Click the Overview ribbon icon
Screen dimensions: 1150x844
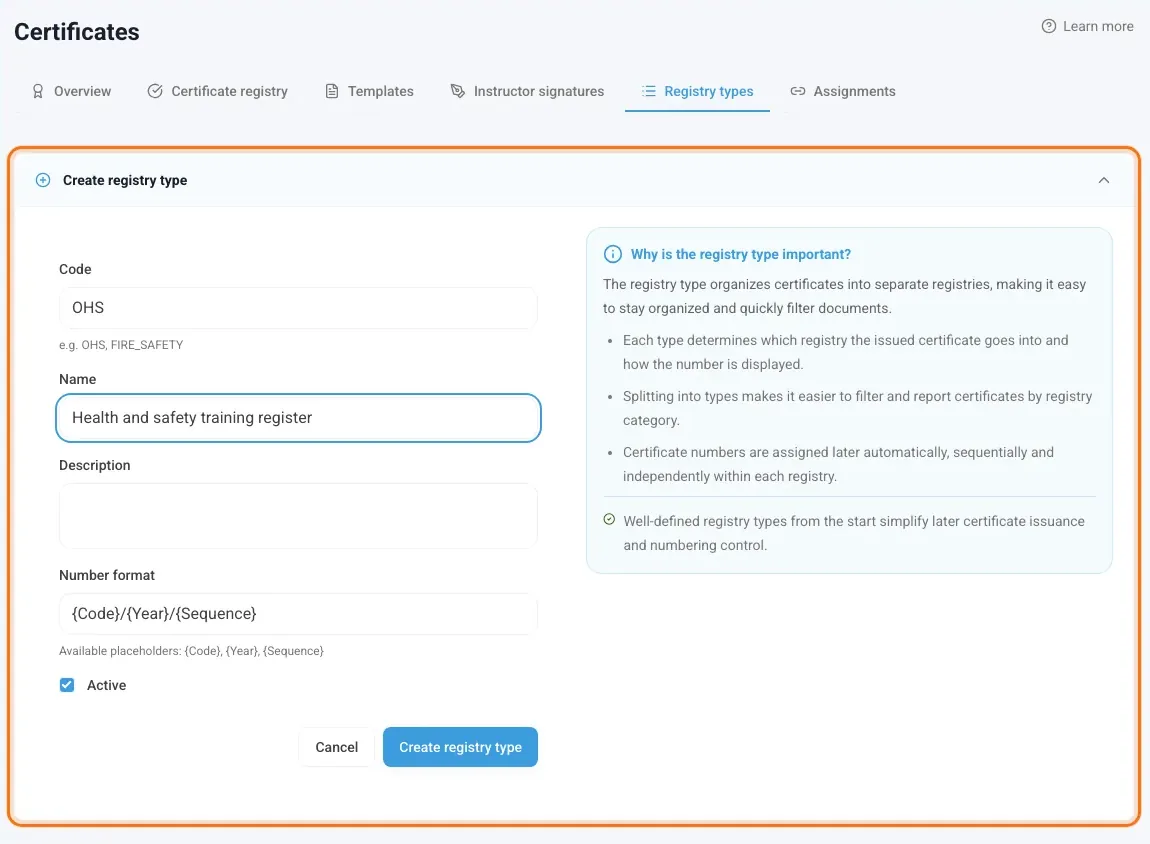pyautogui.click(x=37, y=91)
